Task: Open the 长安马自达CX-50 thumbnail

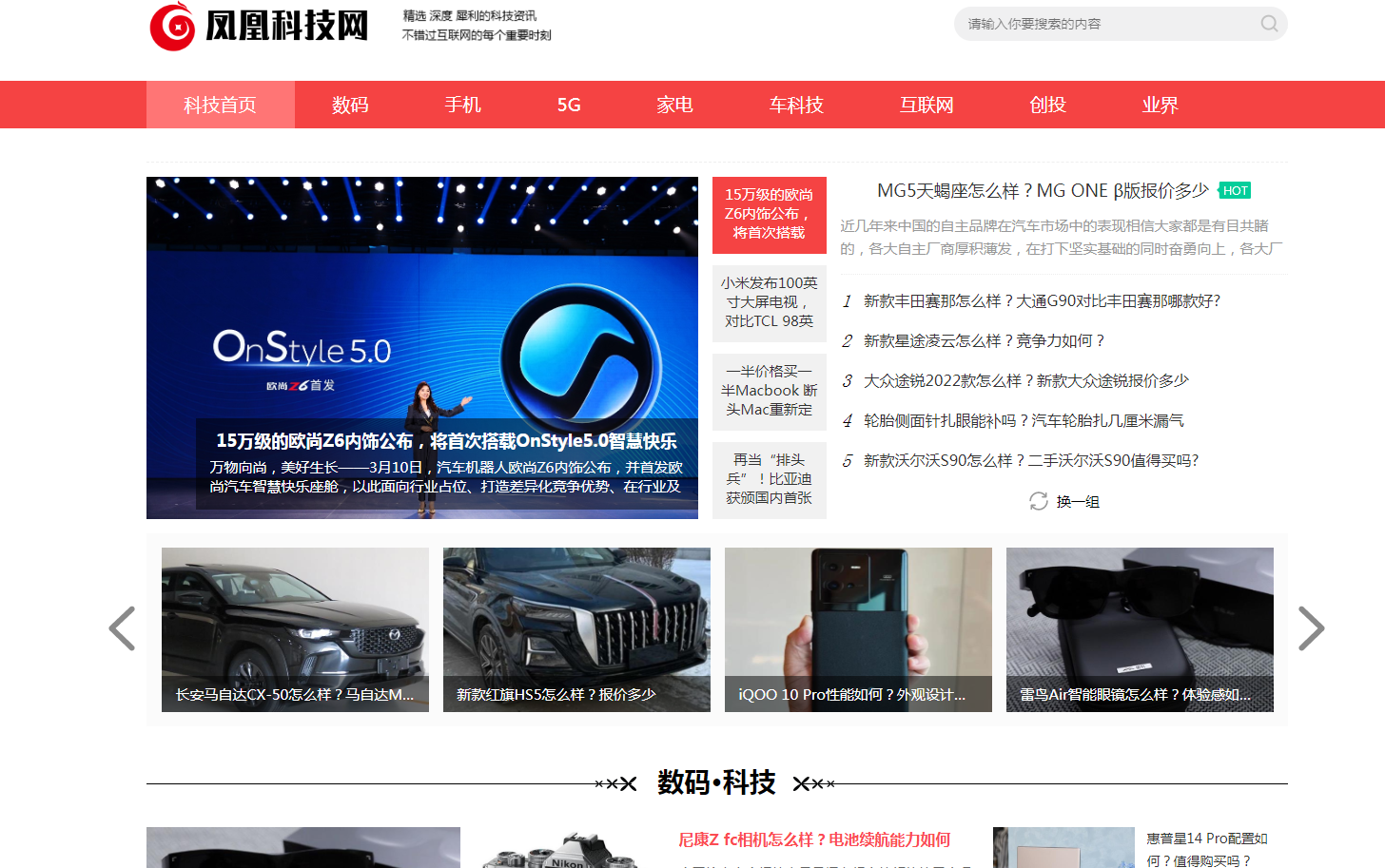Action: (x=295, y=629)
